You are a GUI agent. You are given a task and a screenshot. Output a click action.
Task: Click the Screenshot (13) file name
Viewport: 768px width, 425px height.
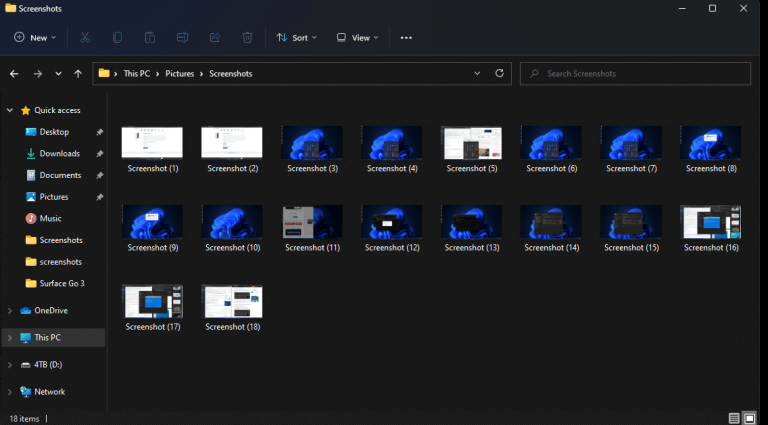pos(472,248)
